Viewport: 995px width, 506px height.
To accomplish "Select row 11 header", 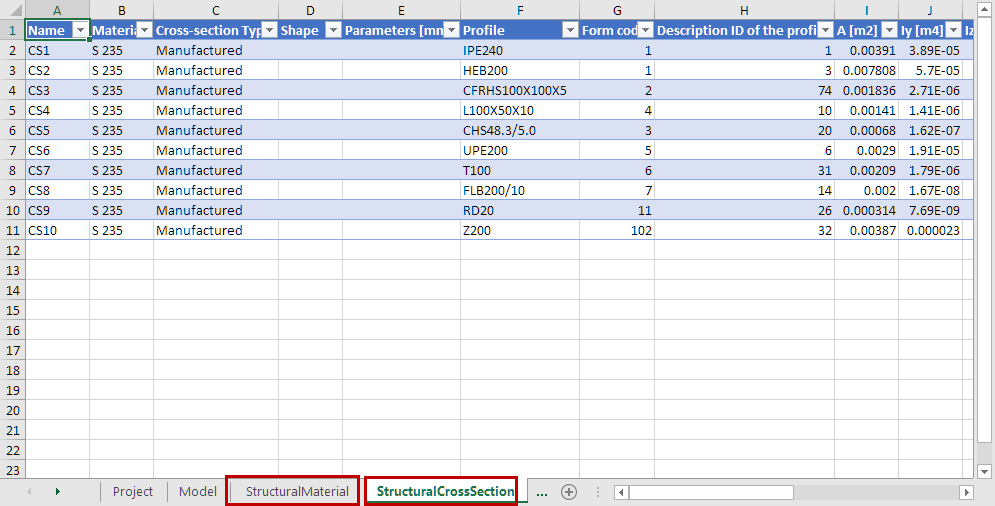I will pos(13,230).
